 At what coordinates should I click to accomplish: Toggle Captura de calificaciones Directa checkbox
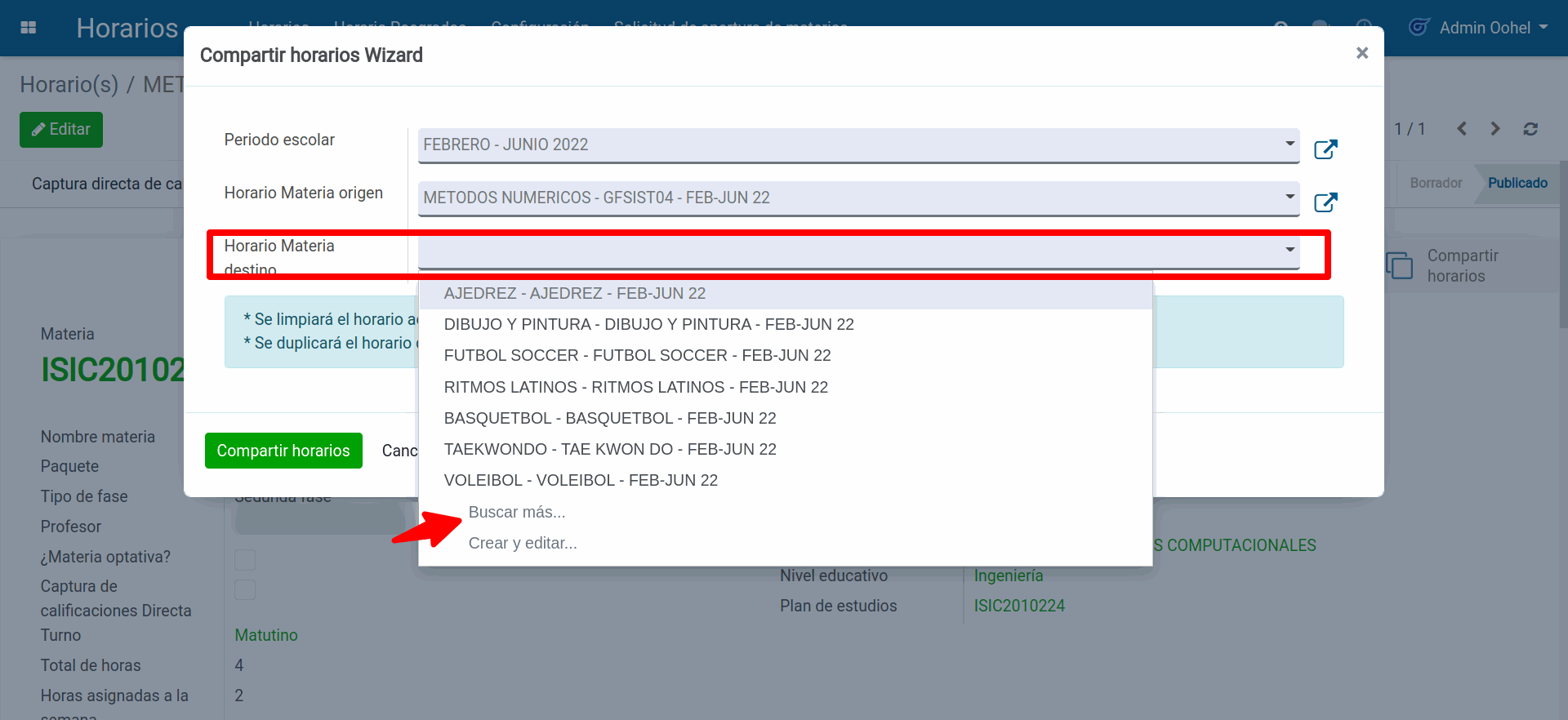pos(245,589)
